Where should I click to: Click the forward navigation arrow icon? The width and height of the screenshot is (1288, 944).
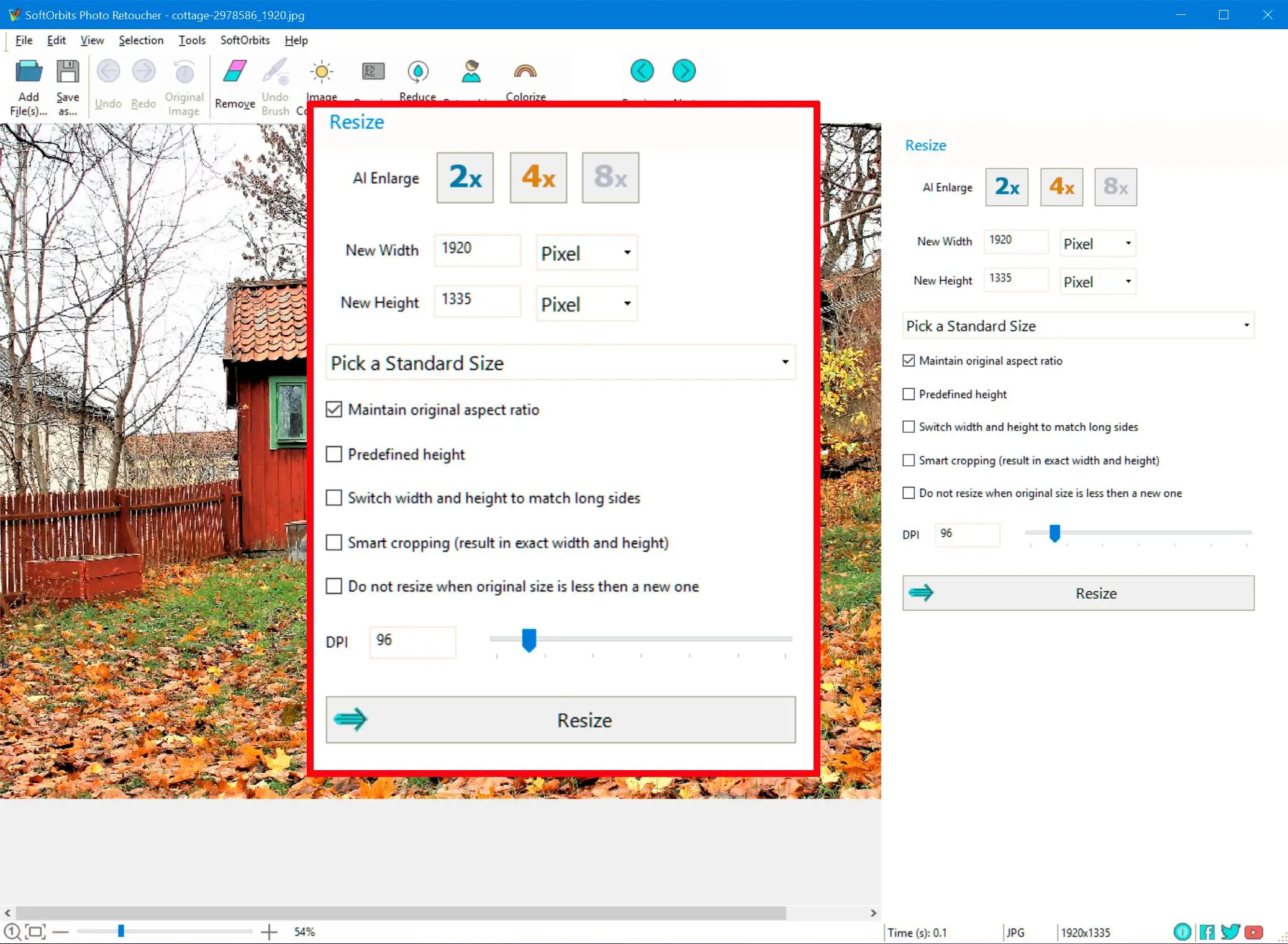[x=684, y=69]
